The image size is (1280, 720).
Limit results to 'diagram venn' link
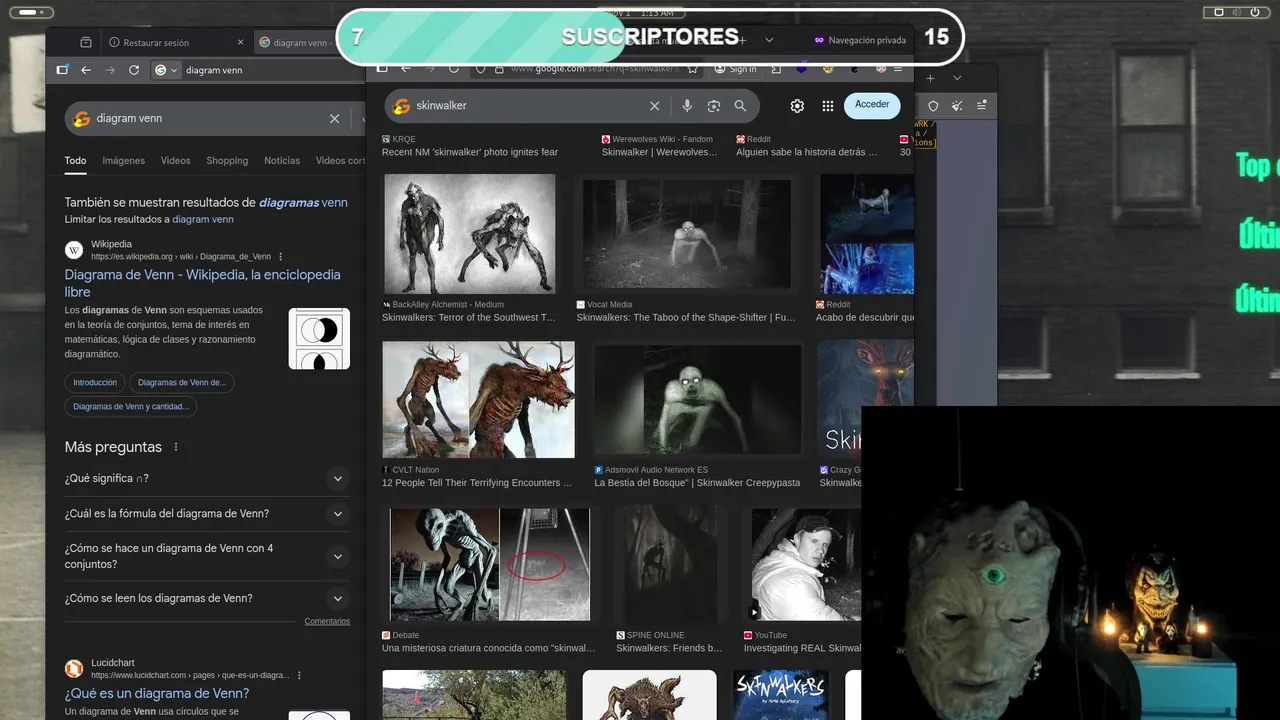203,219
